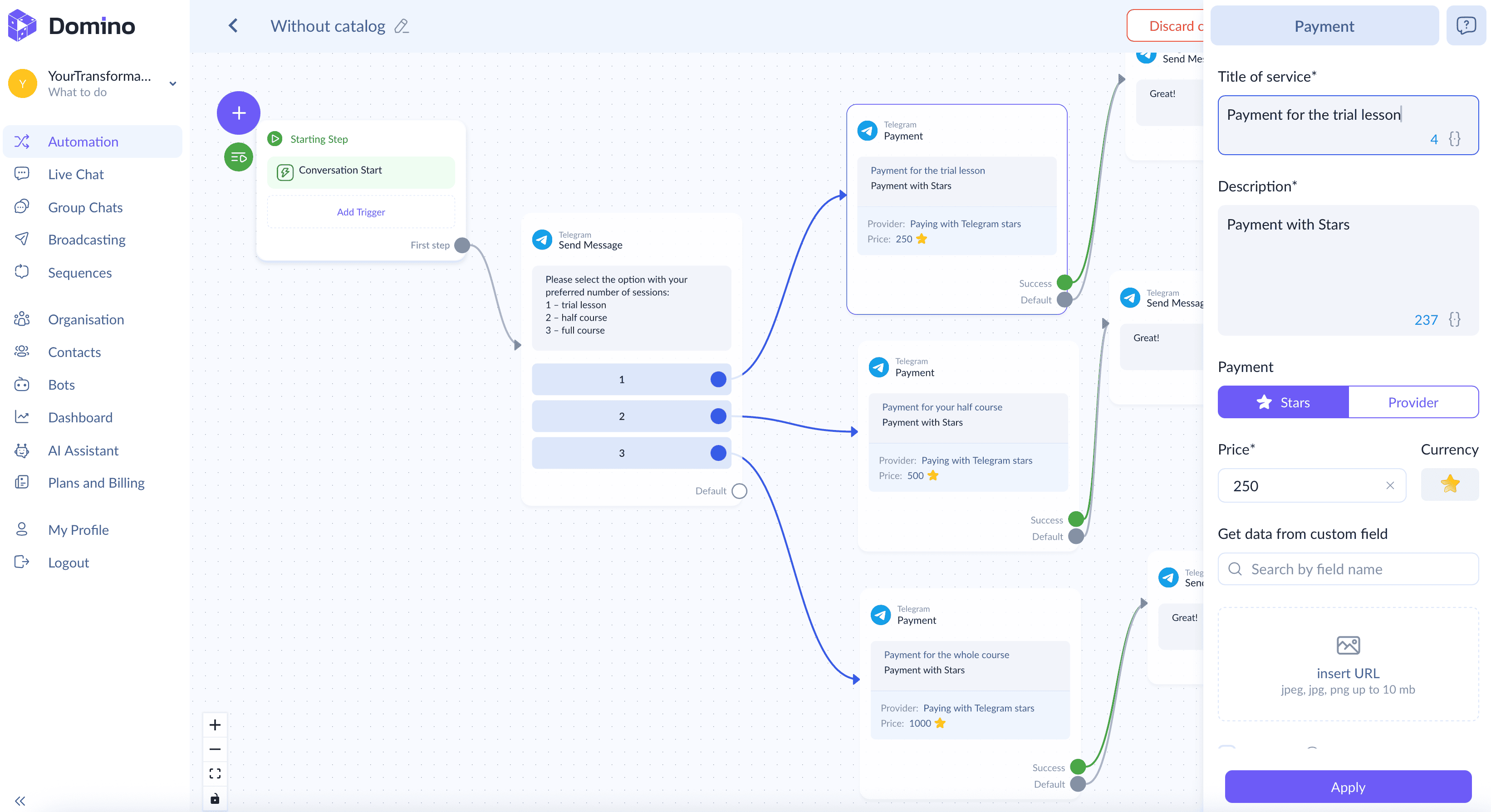Select the Provider payment option
Viewport: 1491px width, 812px height.
pyautogui.click(x=1413, y=402)
